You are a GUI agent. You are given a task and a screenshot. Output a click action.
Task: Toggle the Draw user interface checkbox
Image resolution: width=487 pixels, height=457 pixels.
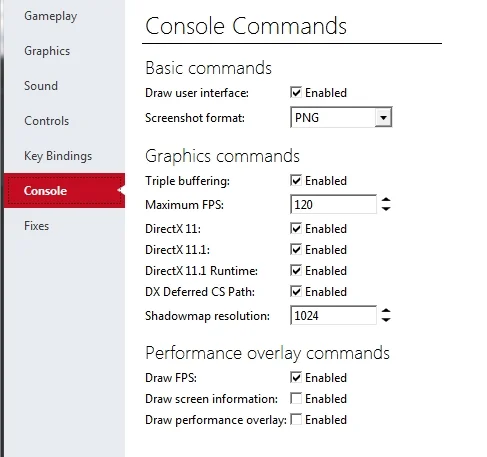[x=296, y=92]
